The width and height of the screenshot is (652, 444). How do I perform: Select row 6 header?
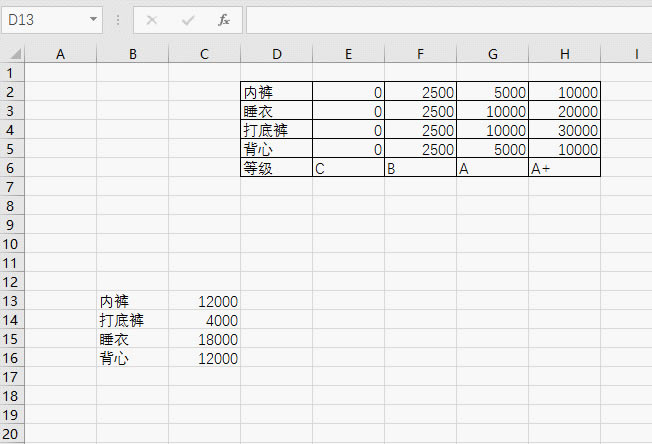coord(12,168)
